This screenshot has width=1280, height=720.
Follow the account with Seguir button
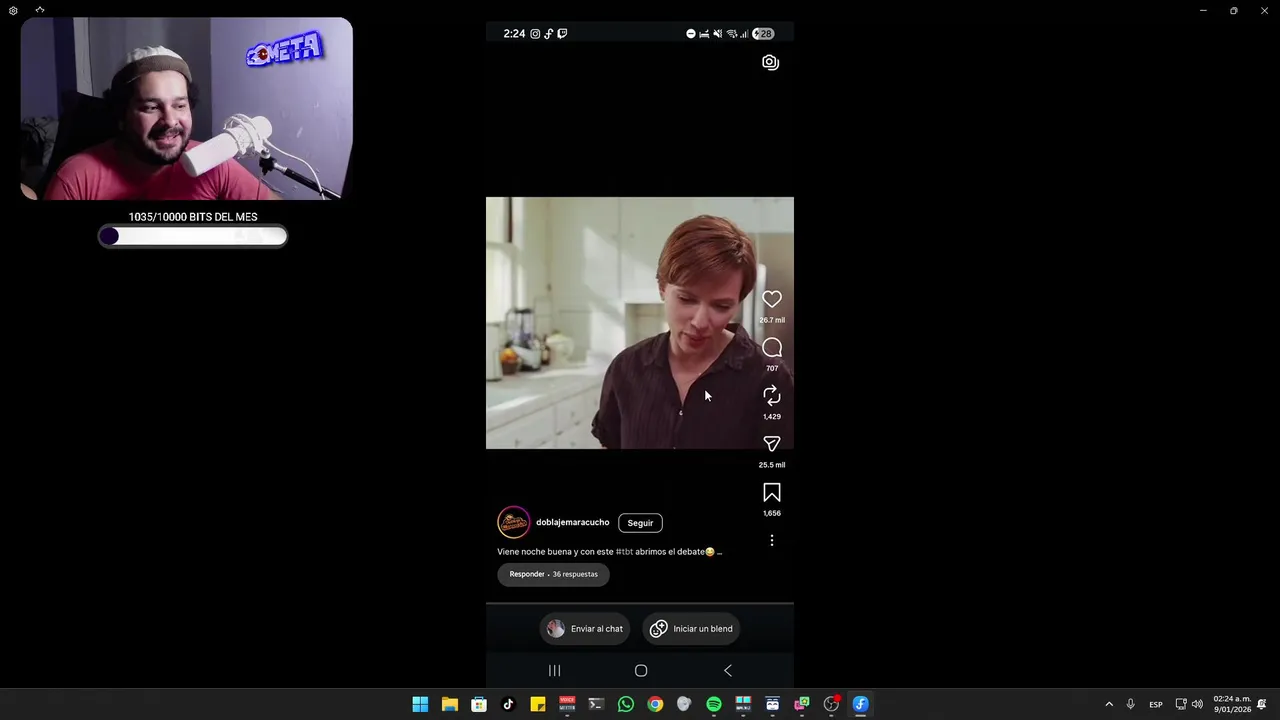pyautogui.click(x=640, y=523)
